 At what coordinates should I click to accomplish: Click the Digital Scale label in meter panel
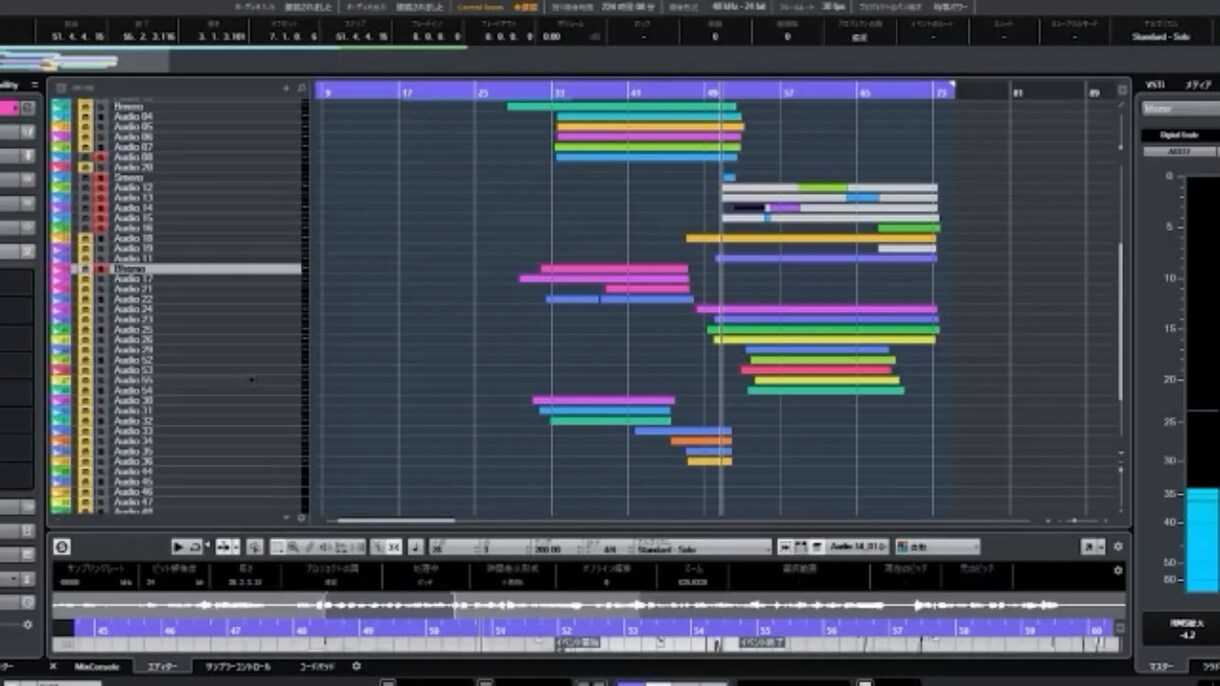click(1180, 134)
